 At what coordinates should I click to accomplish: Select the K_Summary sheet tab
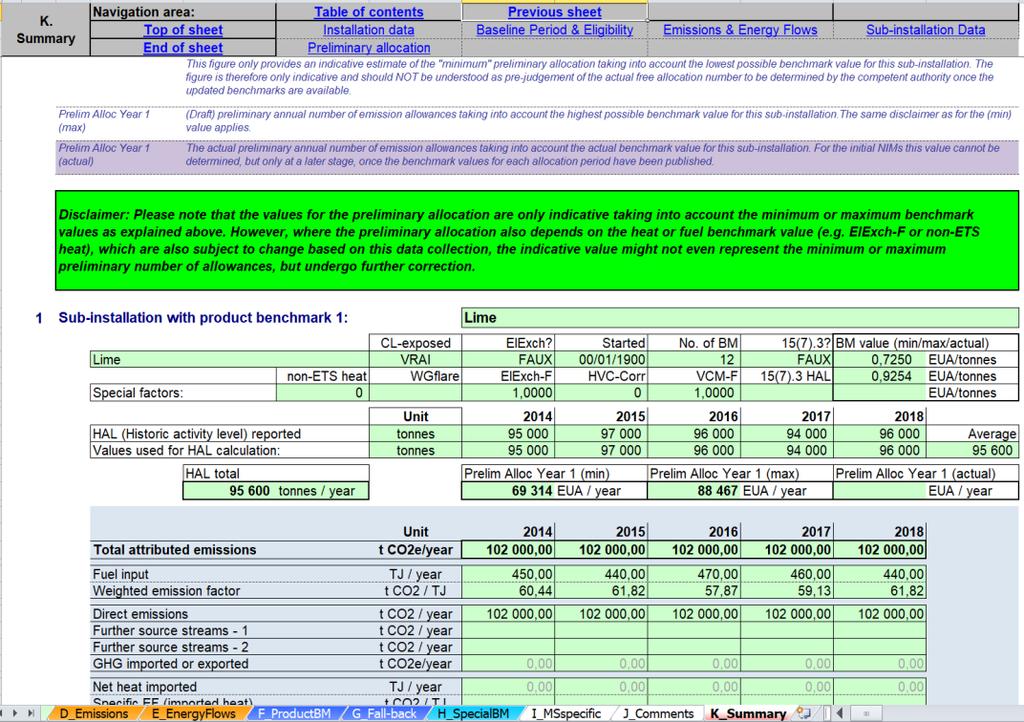pyautogui.click(x=748, y=714)
